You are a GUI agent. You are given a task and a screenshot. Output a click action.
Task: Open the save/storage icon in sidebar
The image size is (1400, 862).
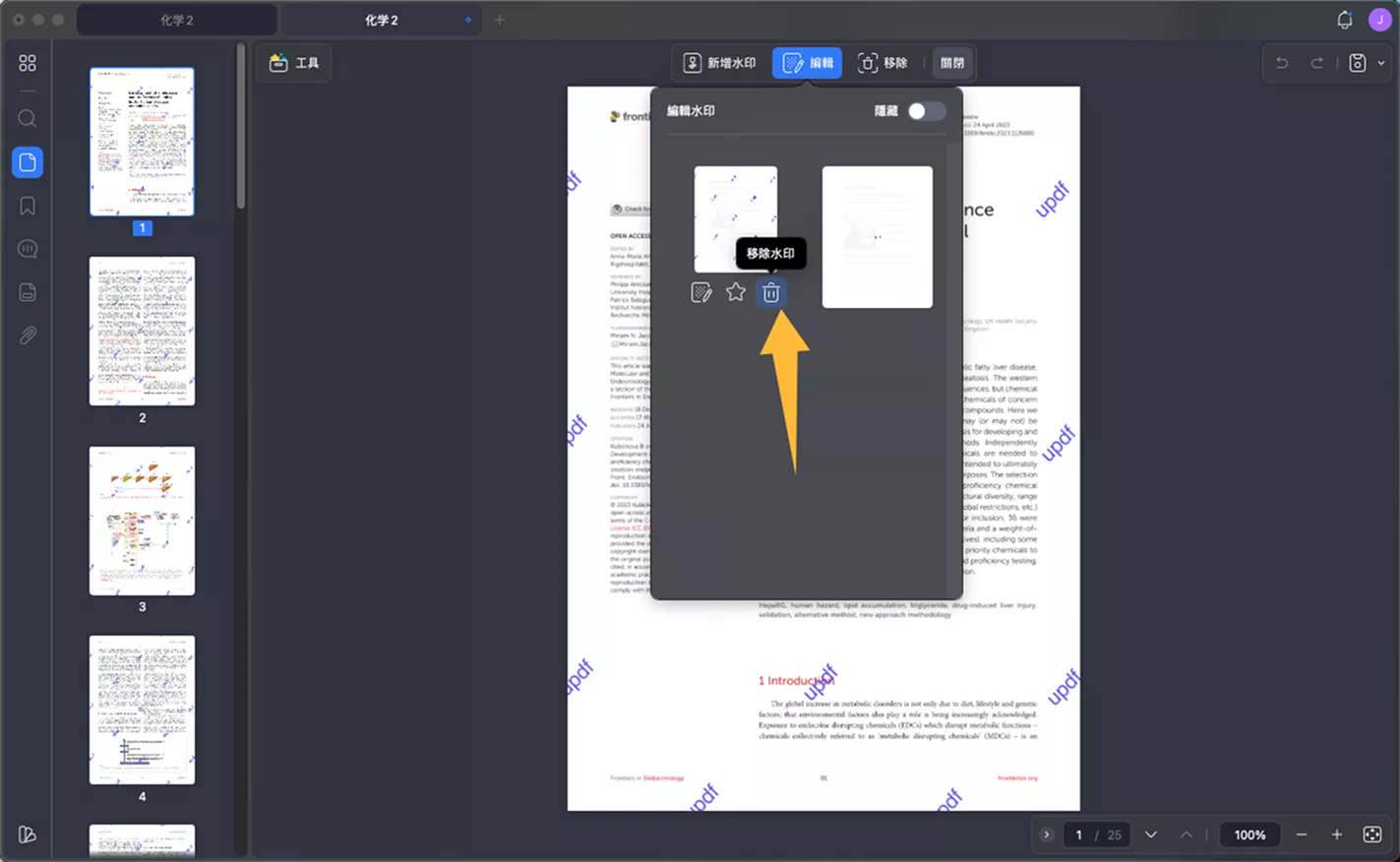point(28,292)
